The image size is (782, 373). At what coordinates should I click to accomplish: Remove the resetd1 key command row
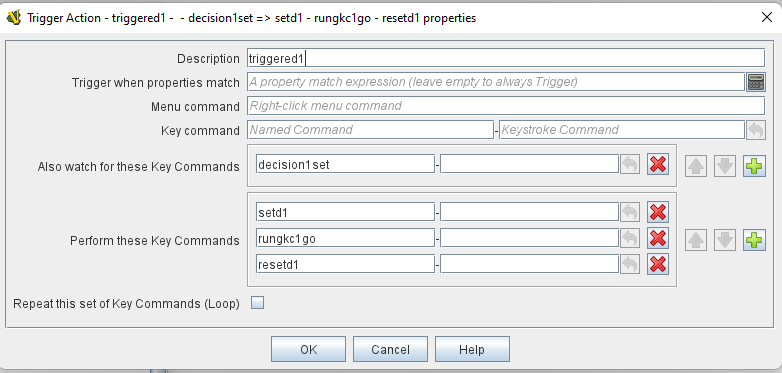click(658, 264)
